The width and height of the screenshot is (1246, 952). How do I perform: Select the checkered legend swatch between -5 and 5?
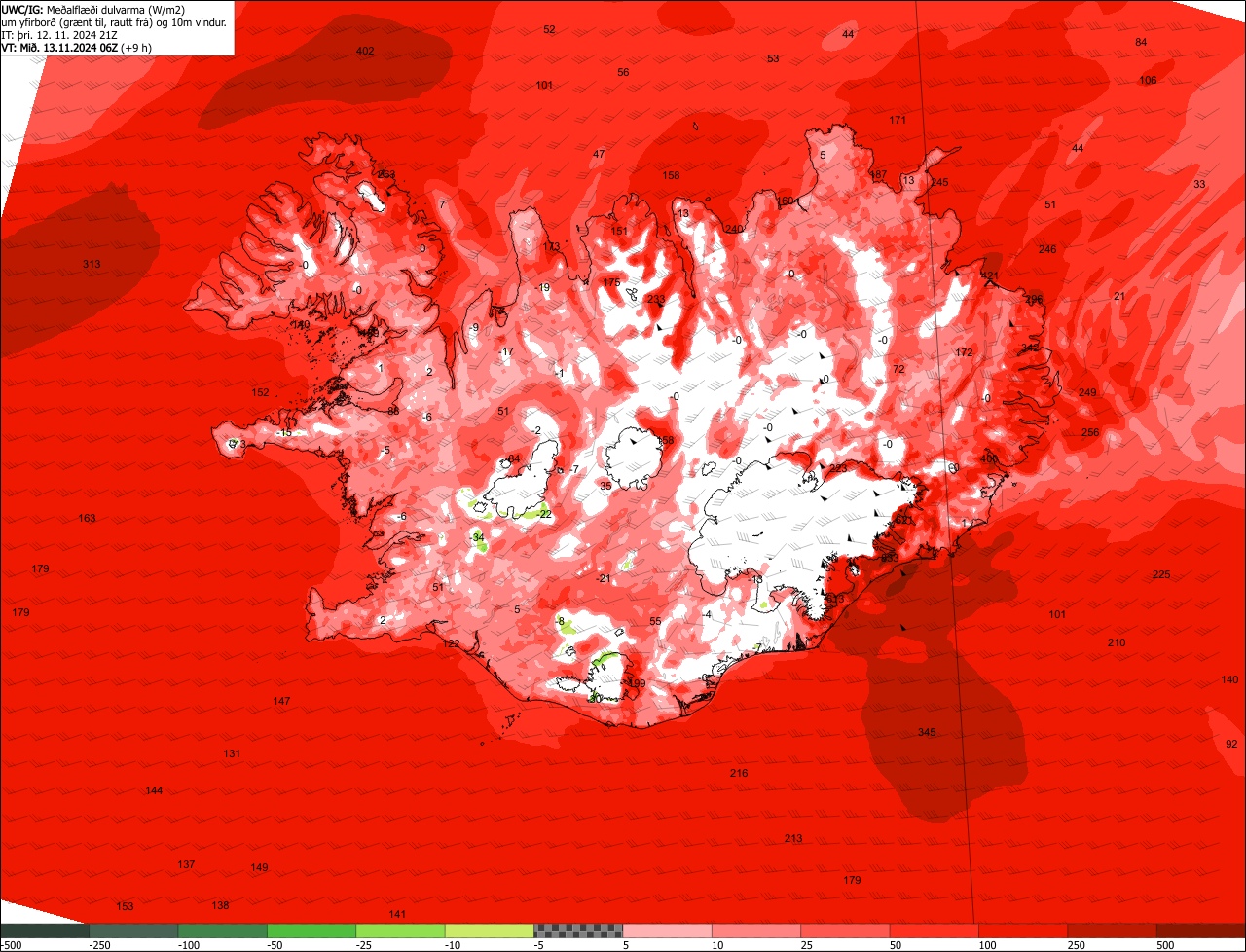click(x=578, y=931)
